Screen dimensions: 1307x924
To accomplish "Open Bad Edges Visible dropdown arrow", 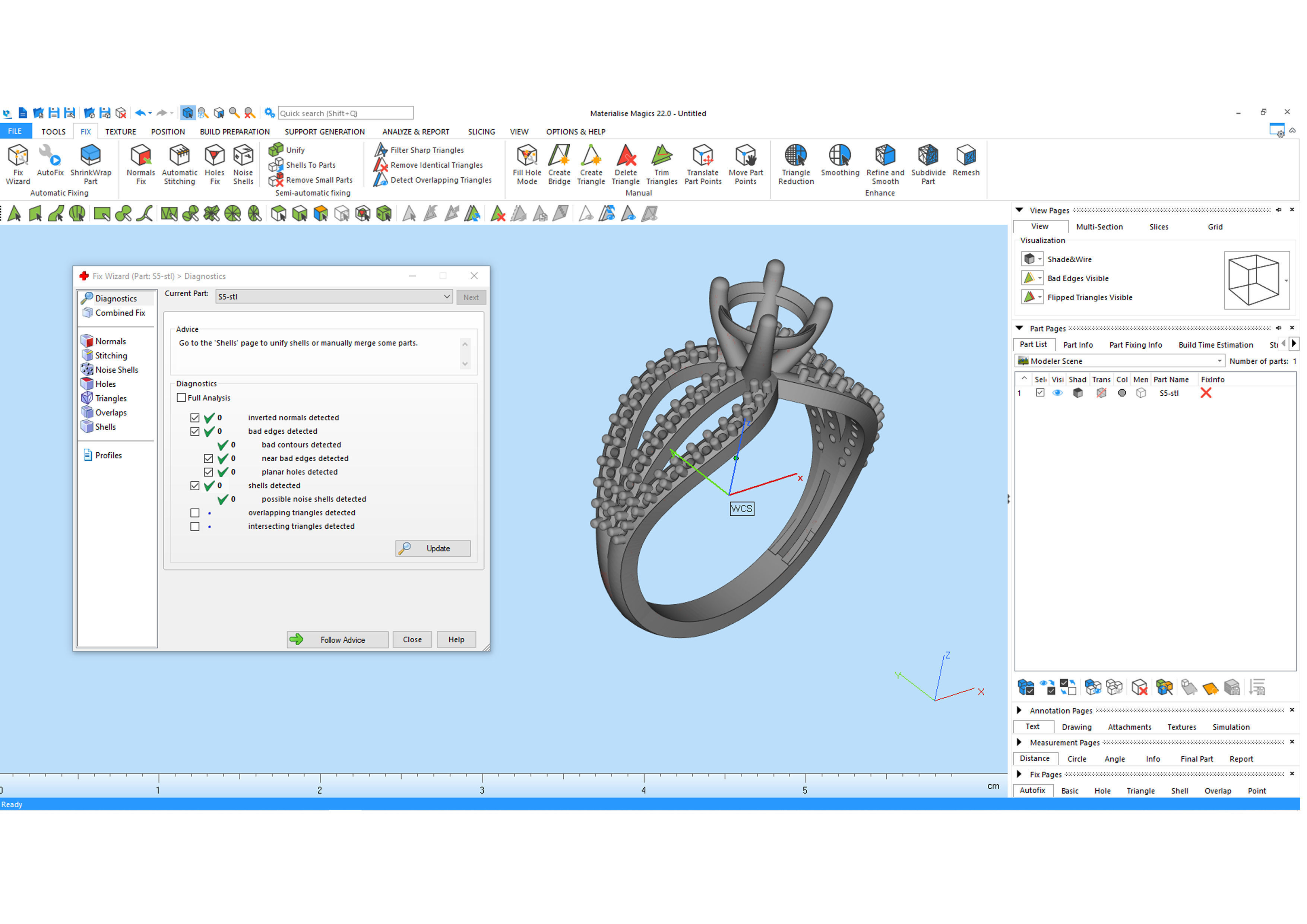I will 1040,278.
